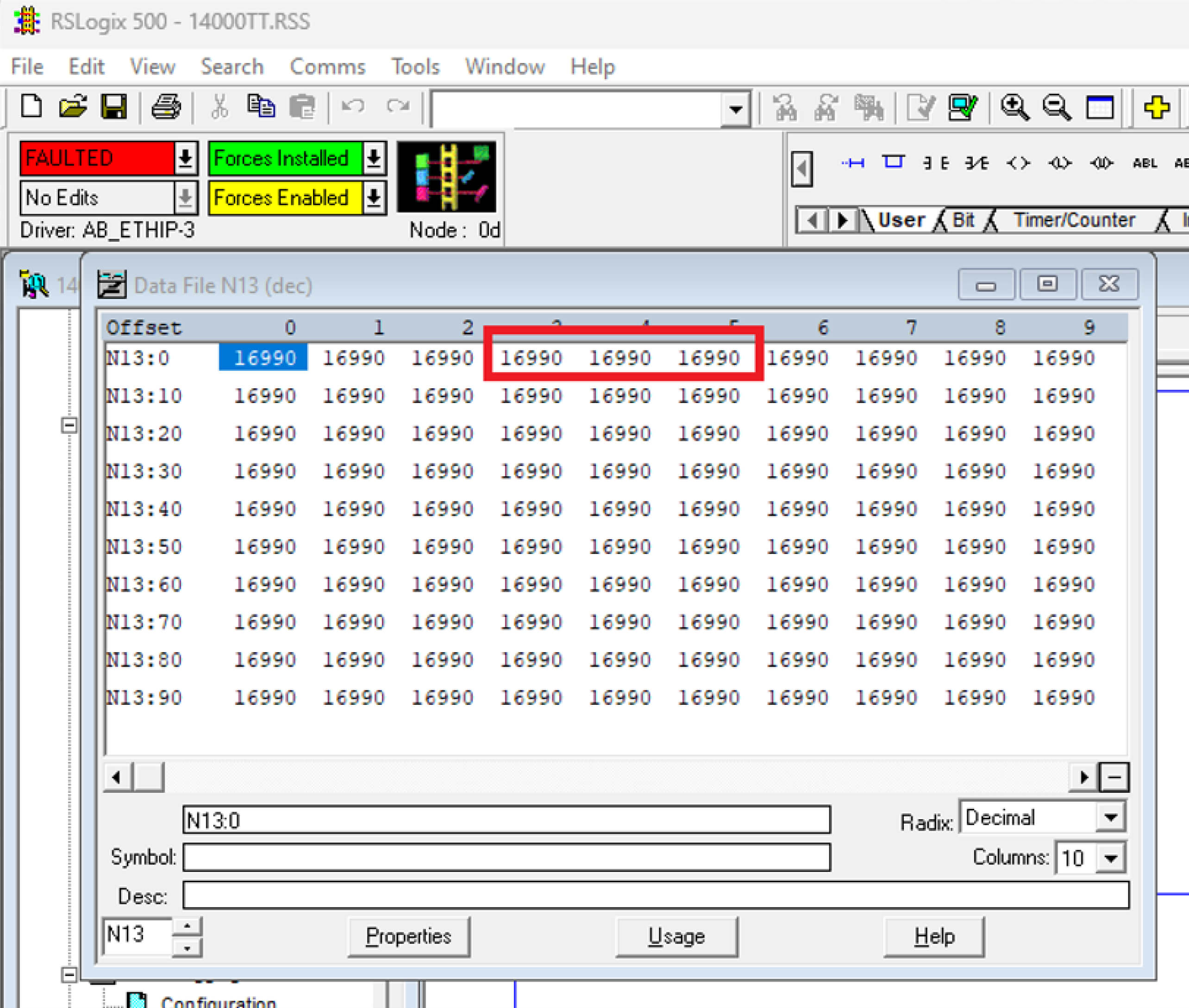Open the FAULTED processor status dropdown
The image size is (1189, 1008).
click(x=184, y=158)
